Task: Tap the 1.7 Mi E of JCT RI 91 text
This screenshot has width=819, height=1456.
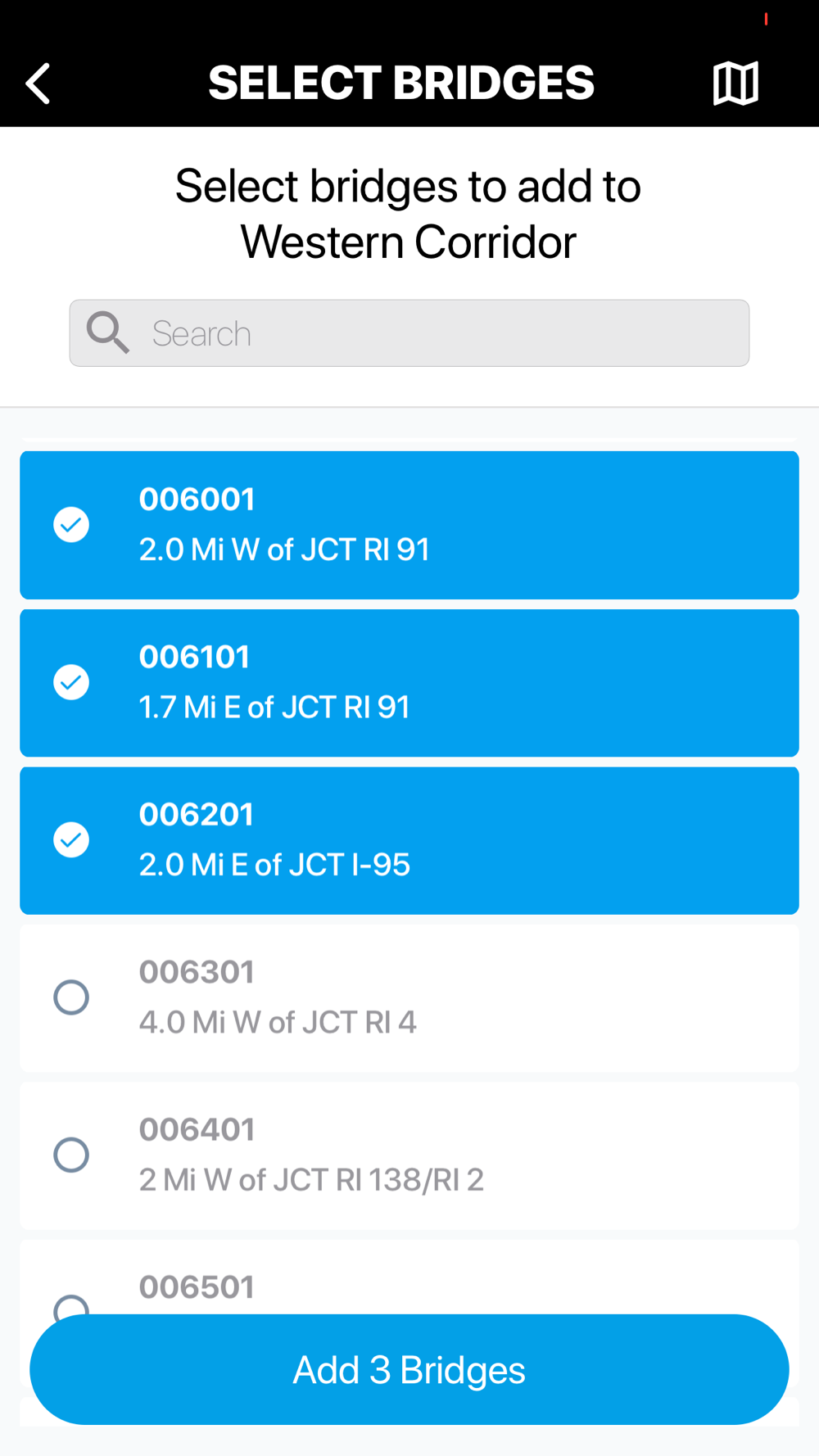Action: 274,708
